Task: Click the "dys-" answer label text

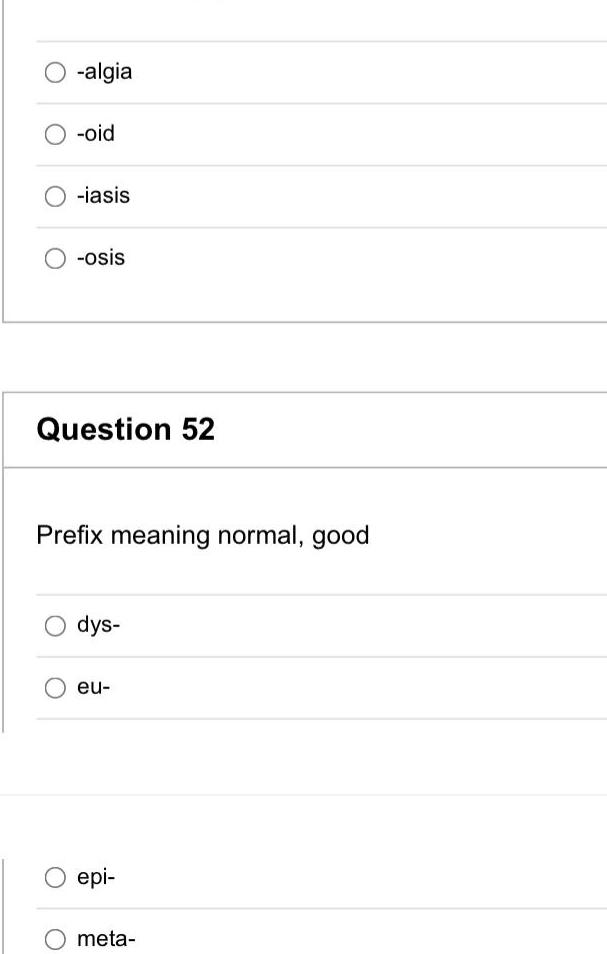Action: point(99,626)
